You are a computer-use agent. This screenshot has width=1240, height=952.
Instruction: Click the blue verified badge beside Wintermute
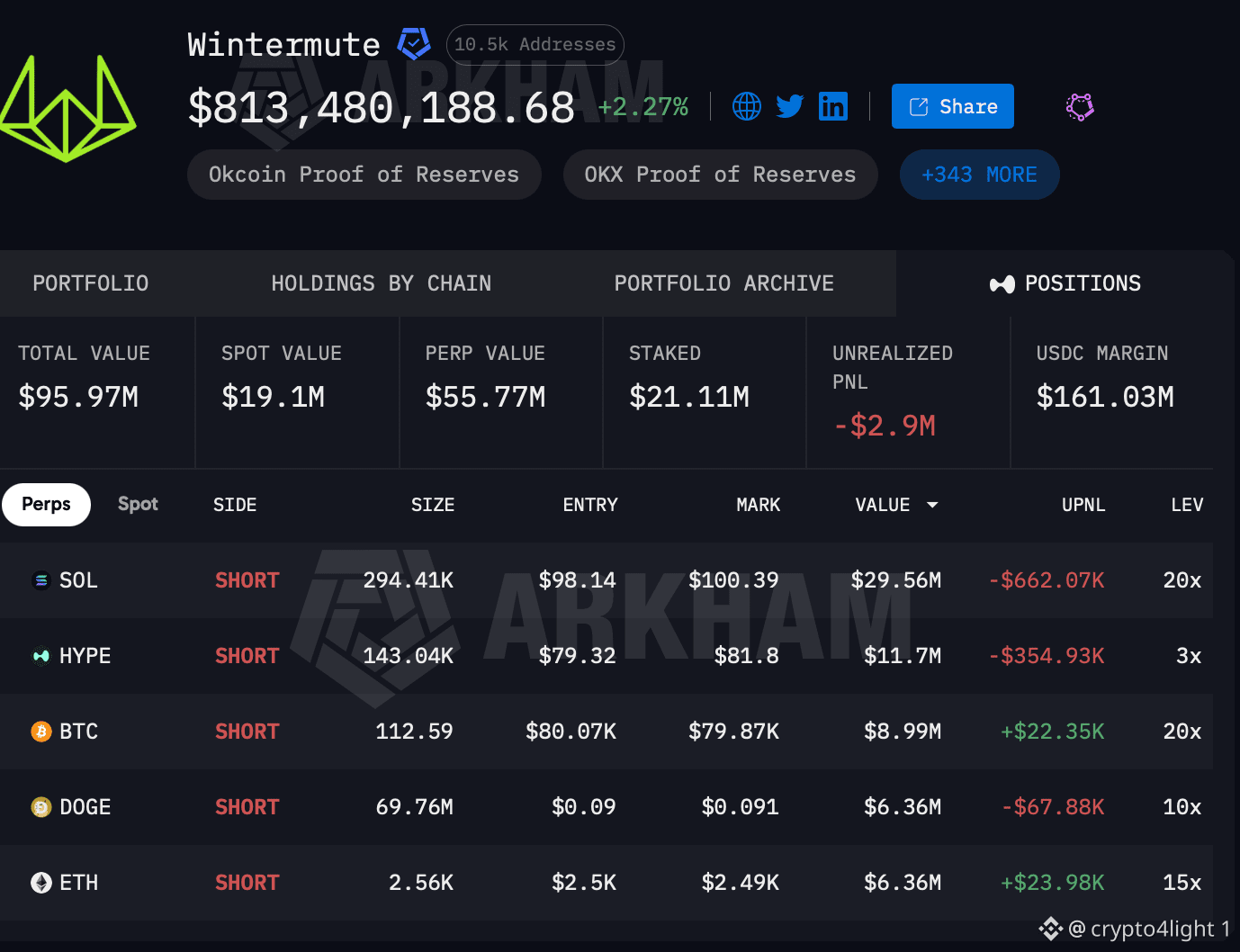pyautogui.click(x=414, y=43)
